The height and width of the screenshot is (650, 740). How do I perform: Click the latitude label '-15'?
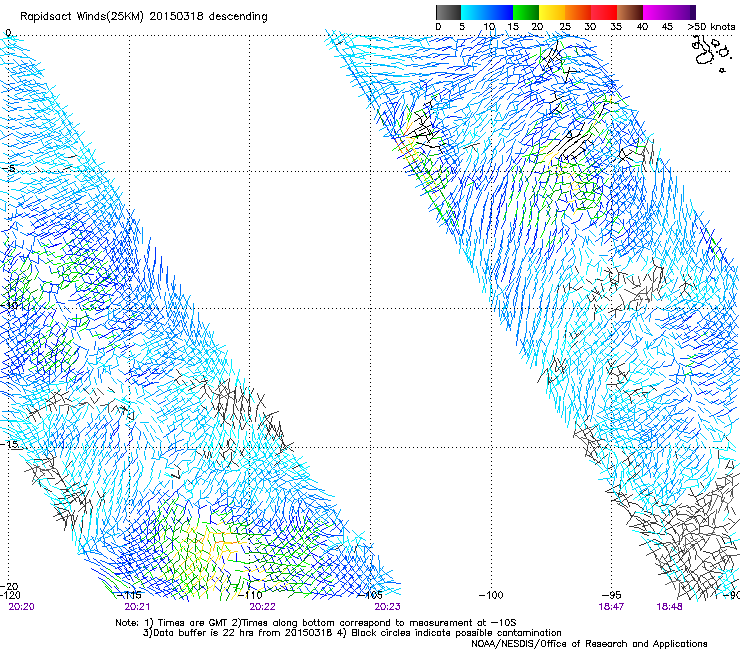point(10,444)
